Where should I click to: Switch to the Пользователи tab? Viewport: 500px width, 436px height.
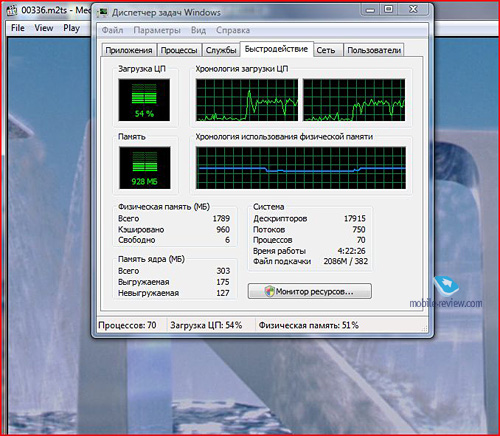(x=374, y=50)
